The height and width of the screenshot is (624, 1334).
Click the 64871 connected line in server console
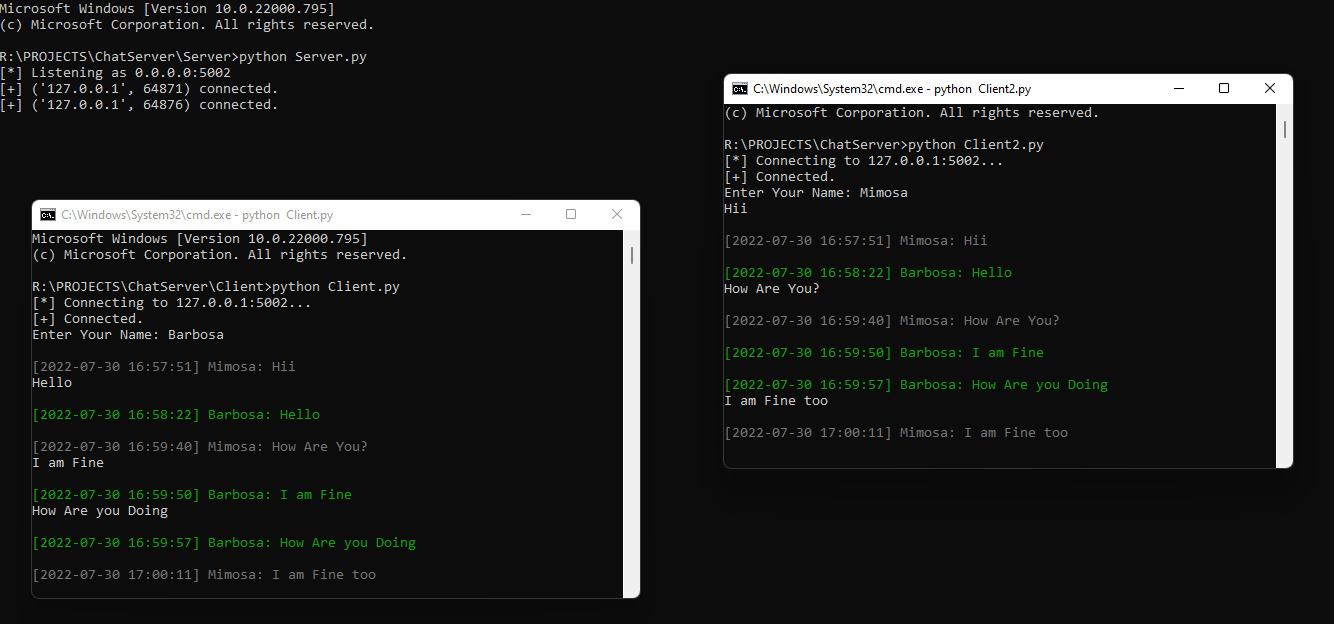139,89
